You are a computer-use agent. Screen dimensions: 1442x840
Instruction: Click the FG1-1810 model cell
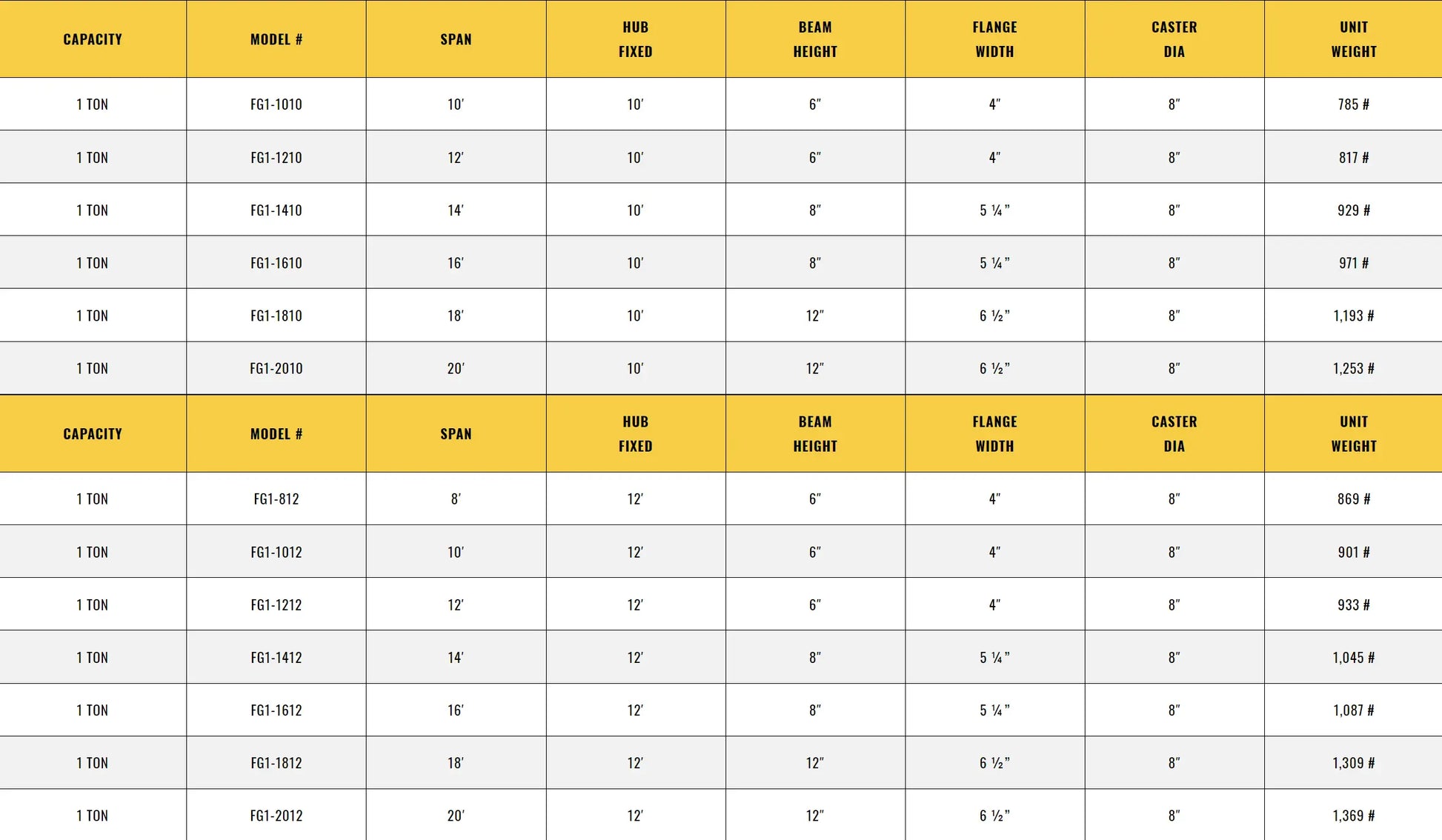pyautogui.click(x=276, y=316)
